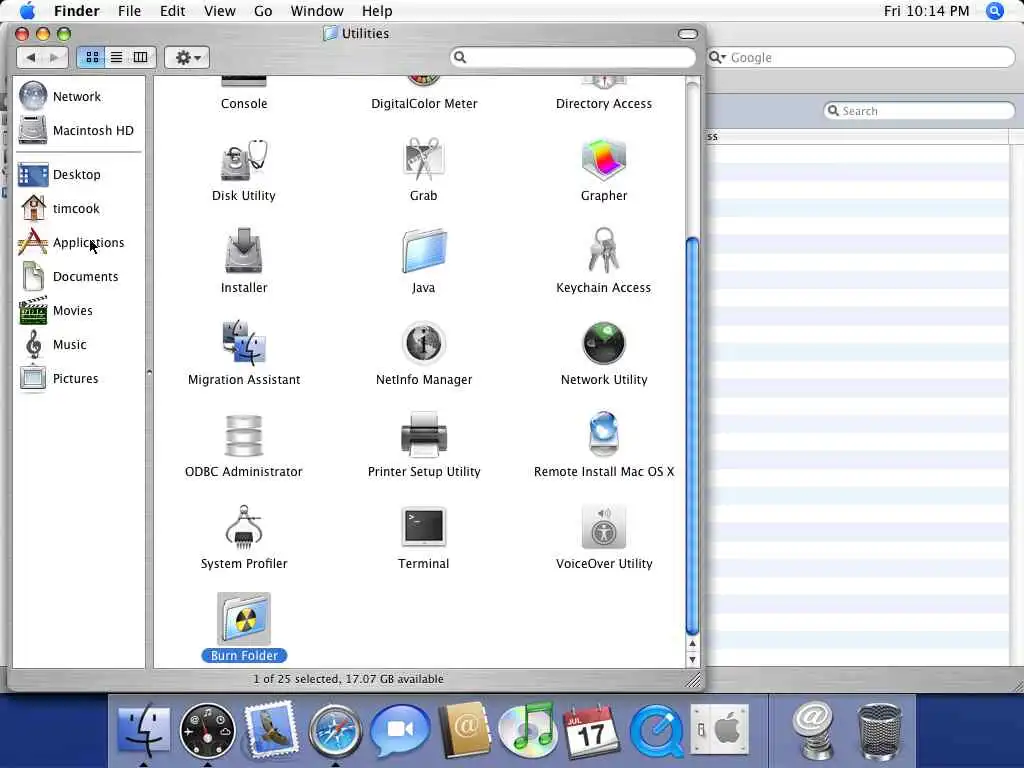This screenshot has width=1024, height=768.
Task: Select System Profiler icon
Action: pyautogui.click(x=244, y=527)
